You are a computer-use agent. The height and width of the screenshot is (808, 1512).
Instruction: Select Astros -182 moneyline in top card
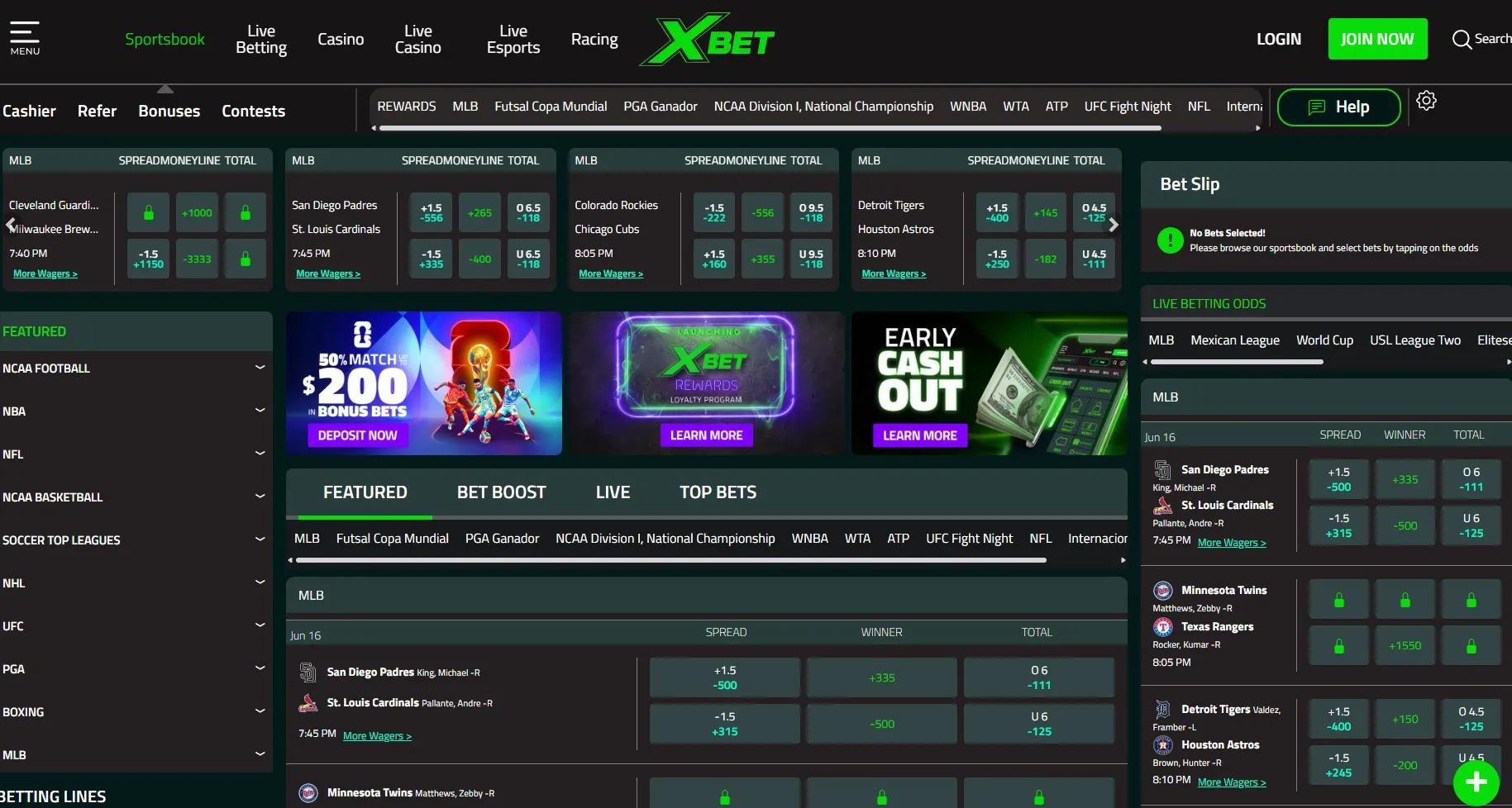[1045, 259]
